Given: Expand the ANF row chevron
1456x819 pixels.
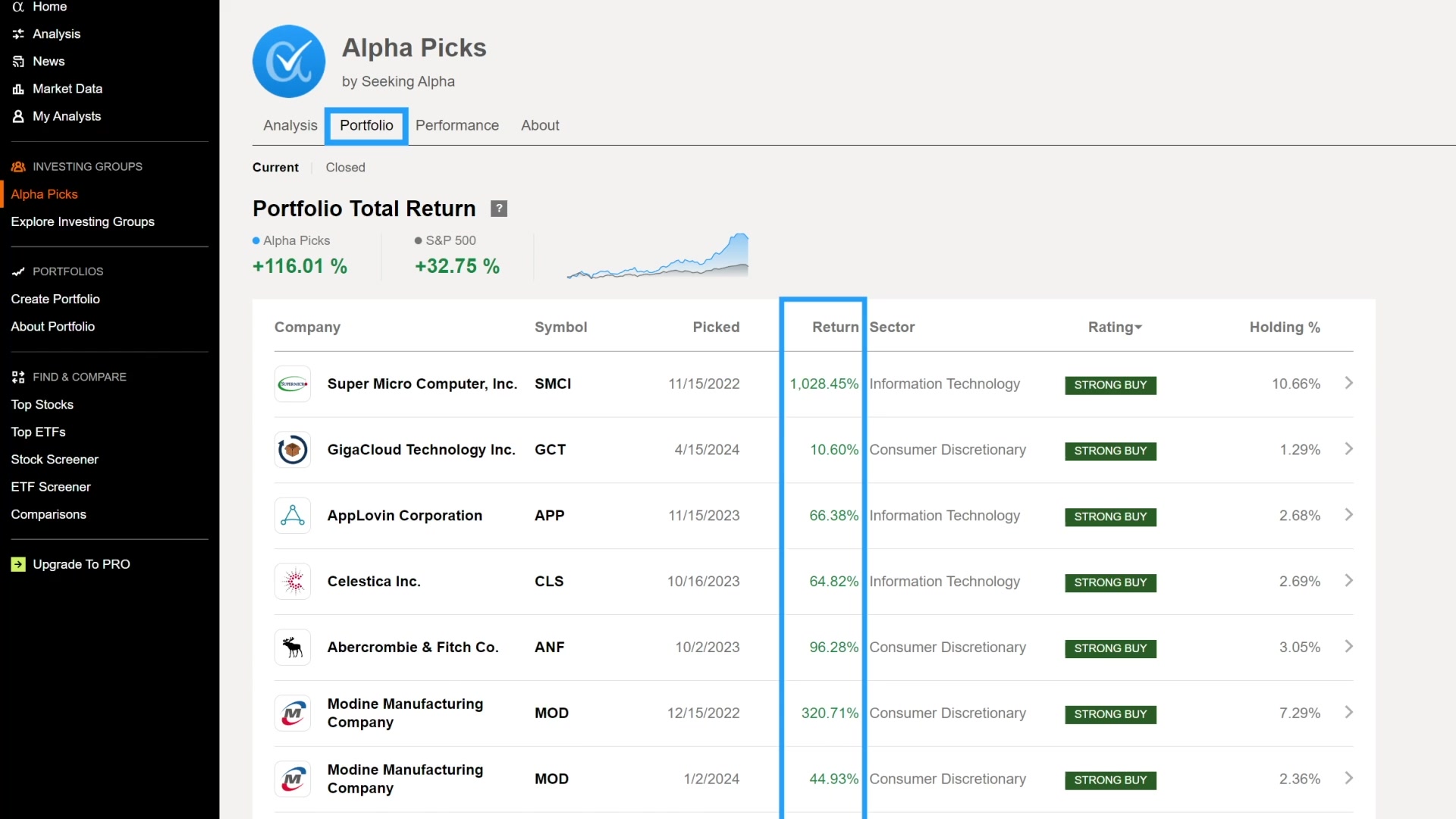Looking at the screenshot, I should 1348,647.
